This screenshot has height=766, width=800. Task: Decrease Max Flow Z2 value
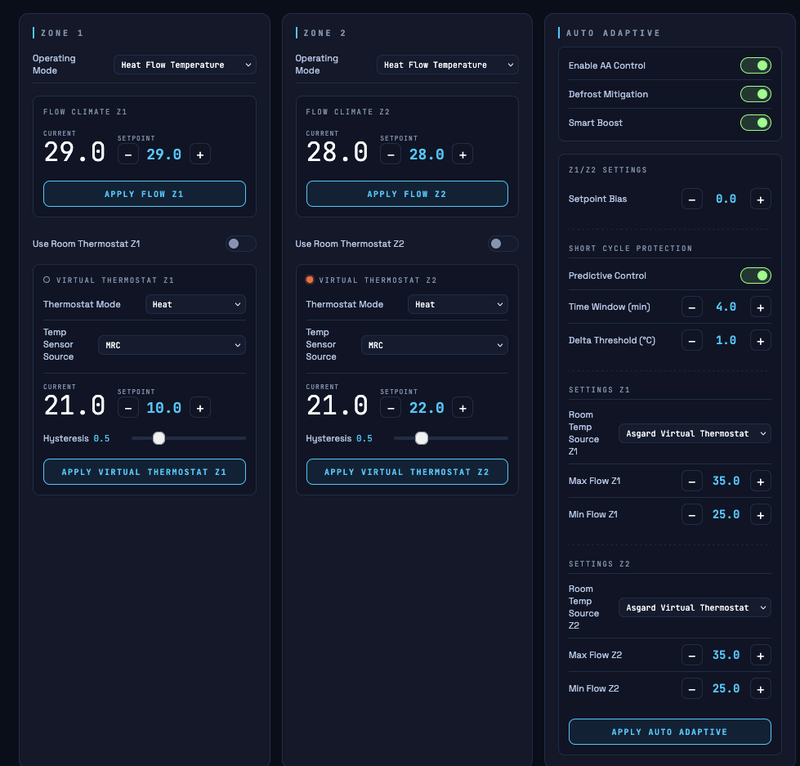point(692,655)
